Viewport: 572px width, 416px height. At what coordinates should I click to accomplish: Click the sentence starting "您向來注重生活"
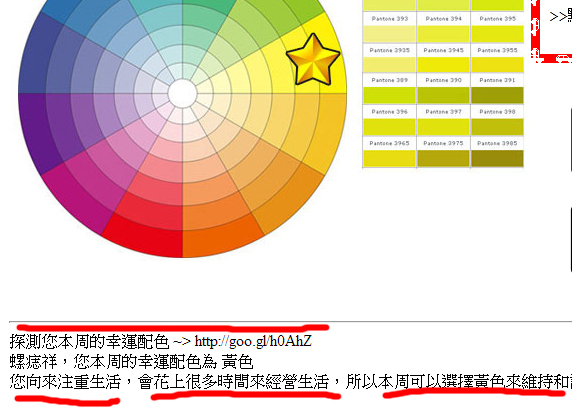click(291, 382)
